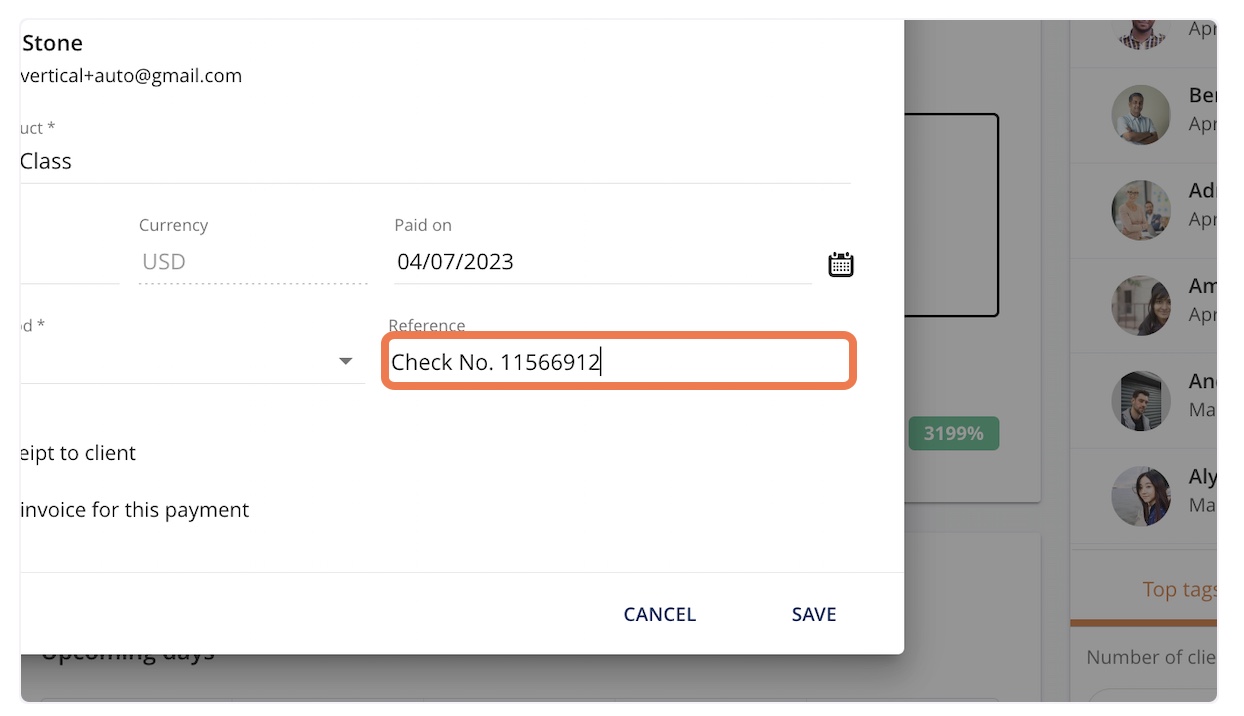Image resolution: width=1244 pixels, height=716 pixels.
Task: Open the product field showing 'Class'
Action: click(435, 161)
